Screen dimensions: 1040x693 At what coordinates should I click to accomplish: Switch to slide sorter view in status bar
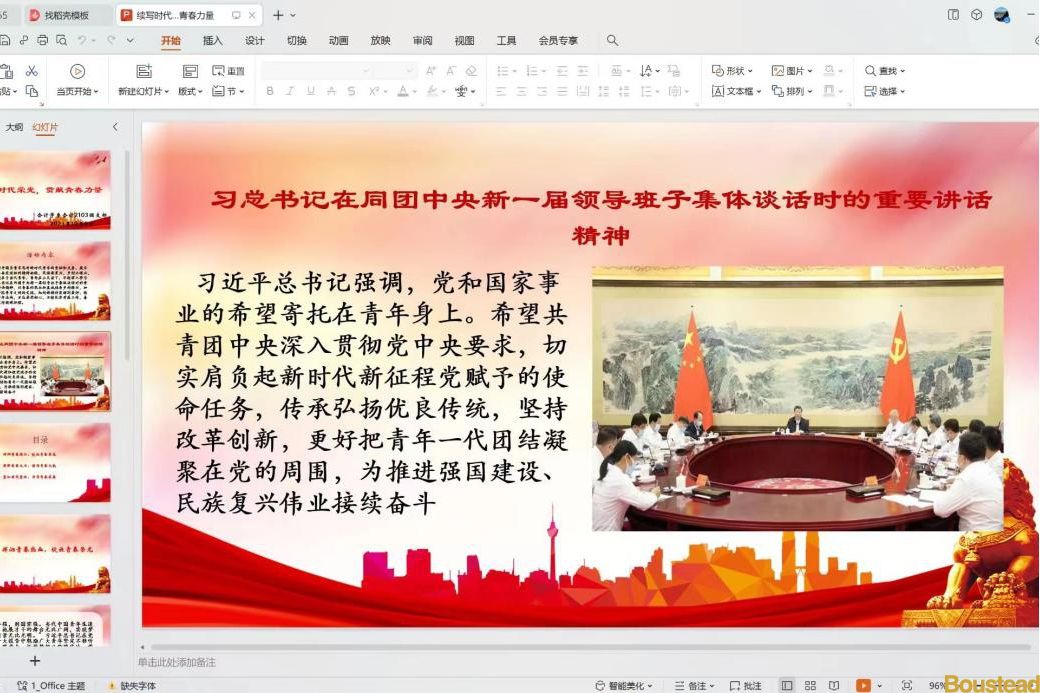811,686
